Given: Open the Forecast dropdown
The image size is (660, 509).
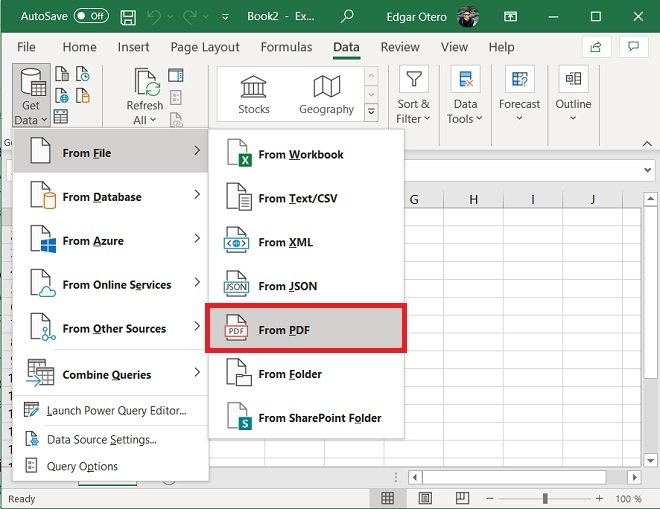Looking at the screenshot, I should (519, 94).
